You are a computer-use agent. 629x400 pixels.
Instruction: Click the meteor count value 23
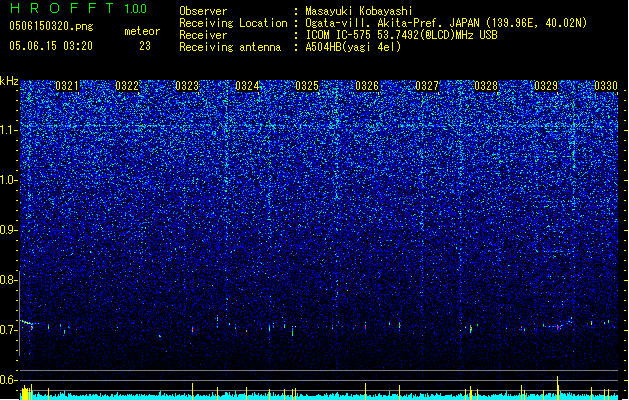145,46
